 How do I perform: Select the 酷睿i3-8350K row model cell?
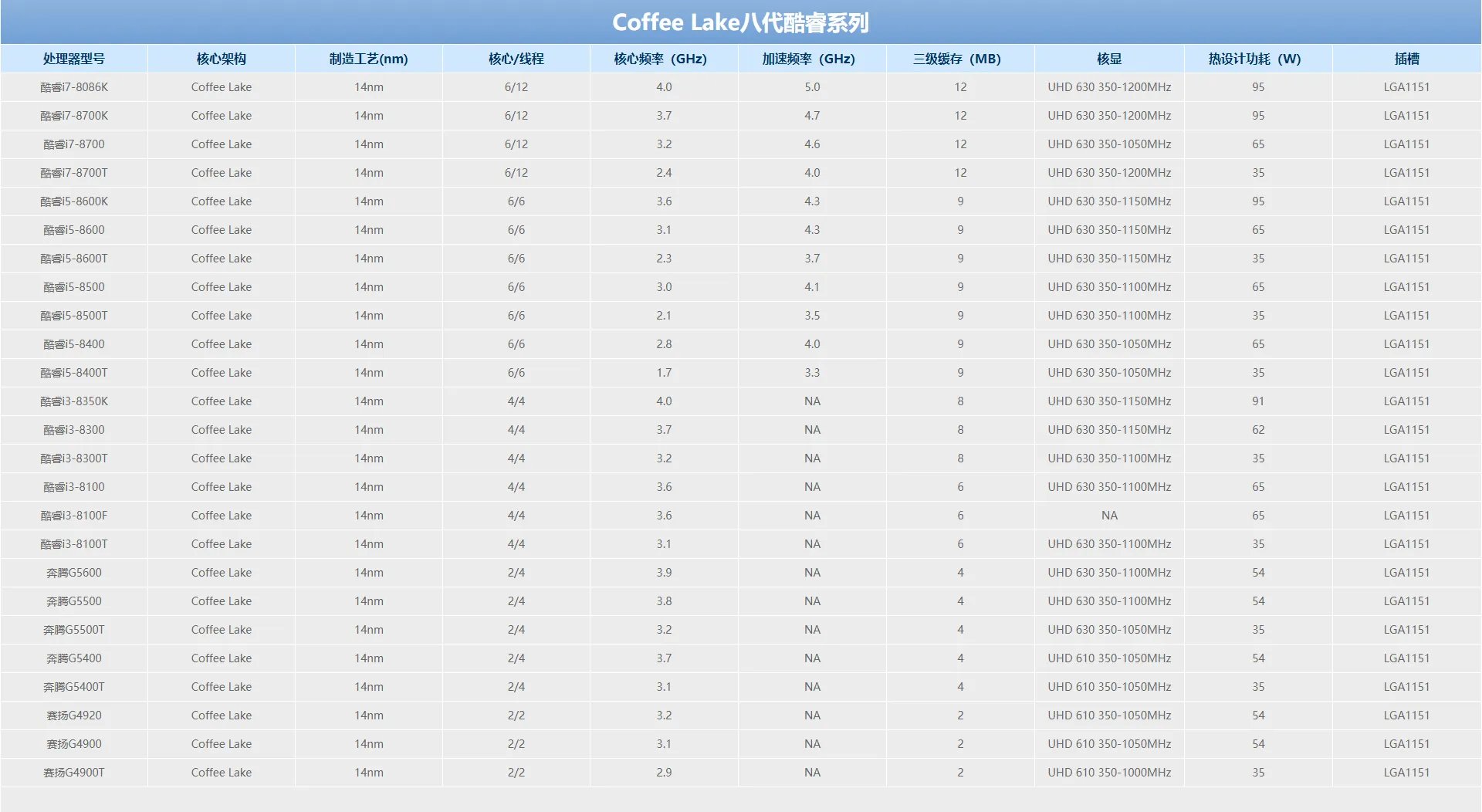click(74, 401)
